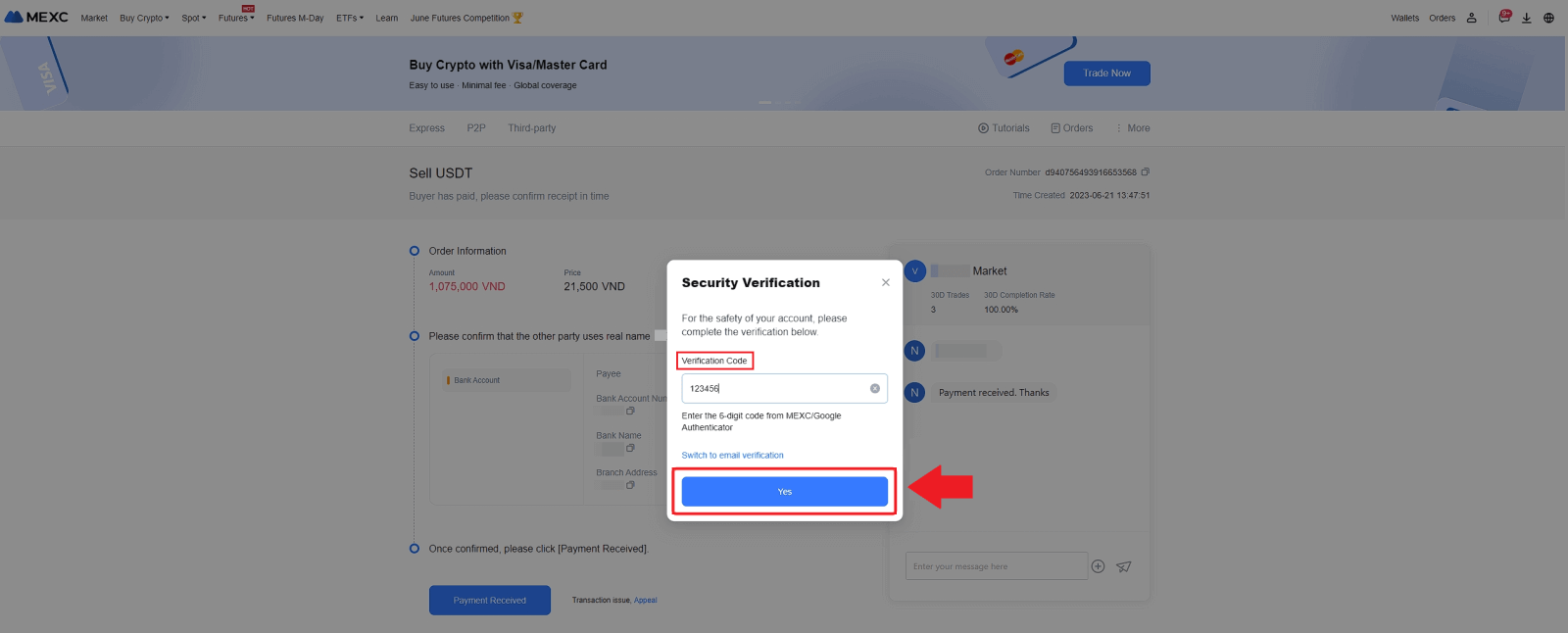Switch to the P2P tab
Screen dimensions: 1568x633
point(476,128)
